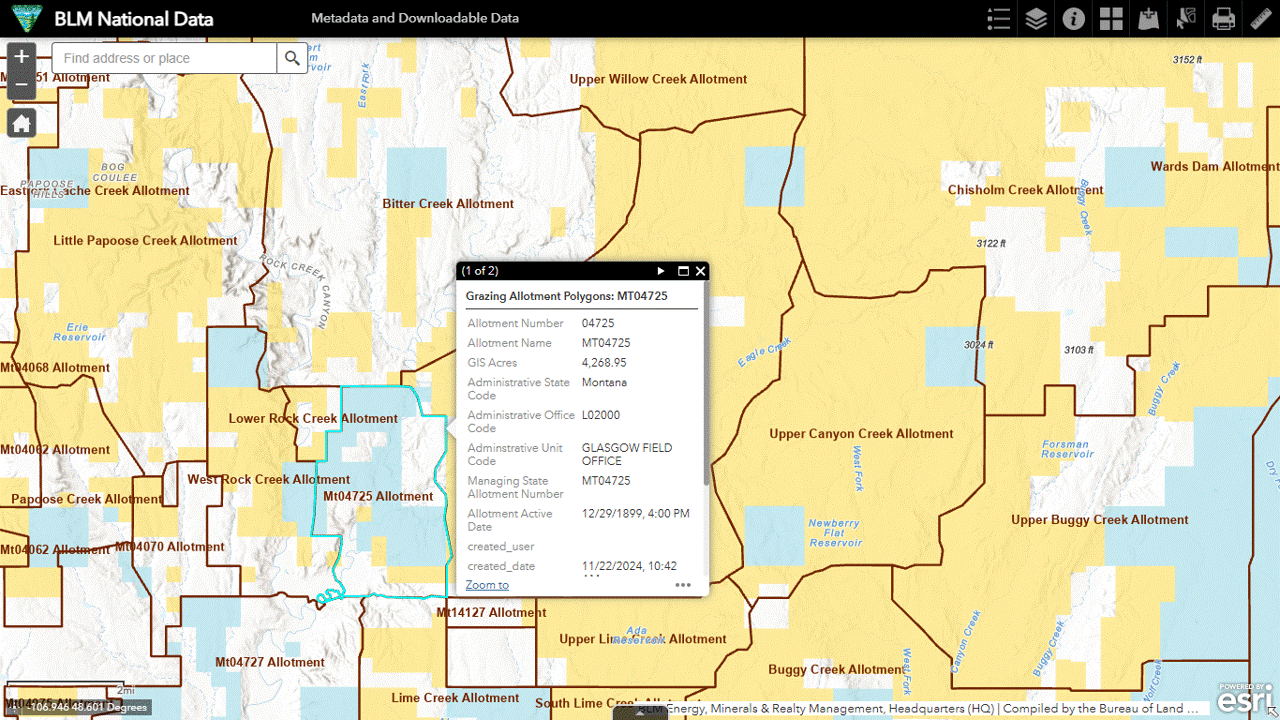Open Metadata and Downloadable Data link
1280x720 pixels.
click(415, 19)
